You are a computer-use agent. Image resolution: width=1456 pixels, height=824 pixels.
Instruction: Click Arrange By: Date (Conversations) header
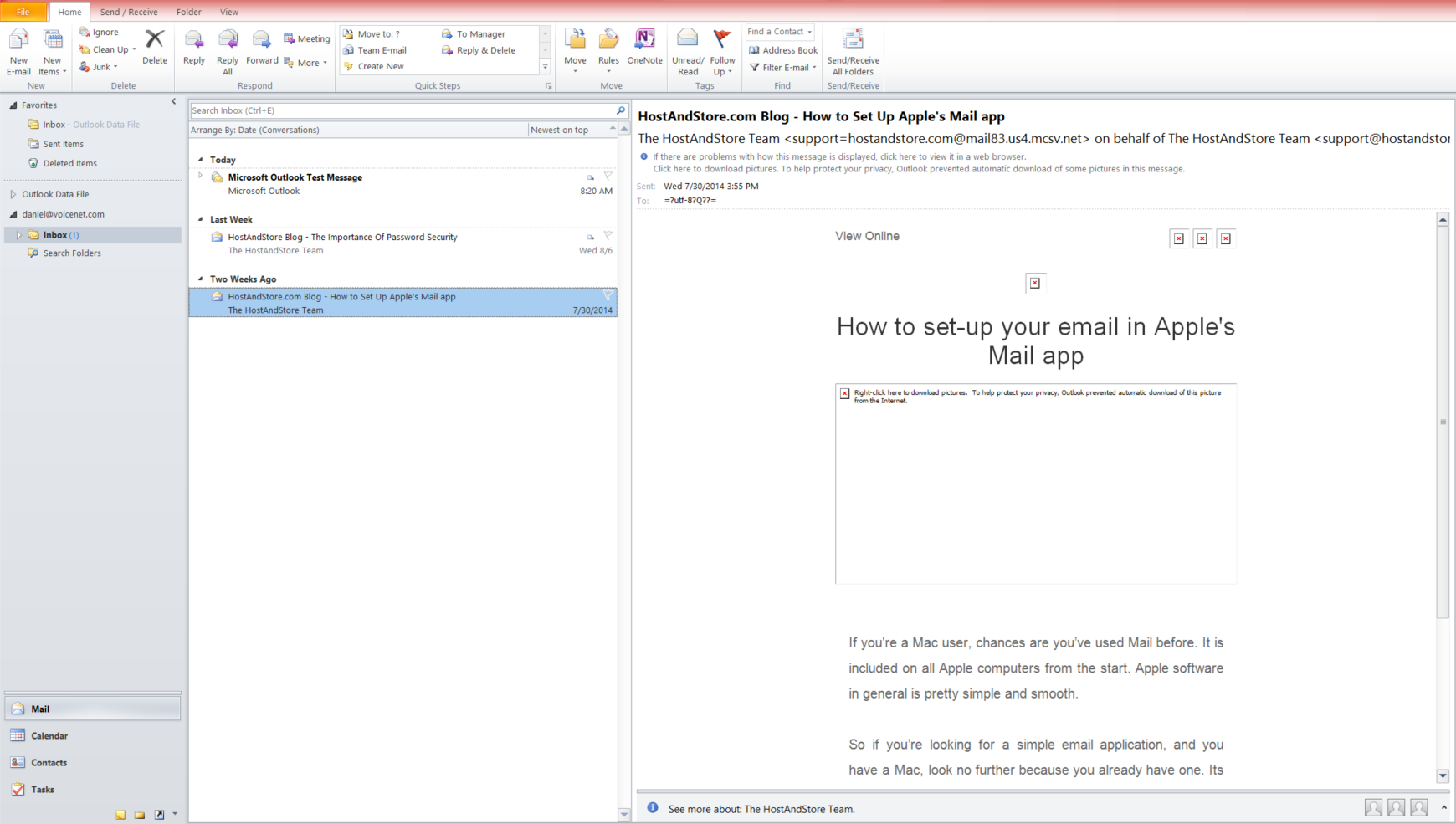(358, 130)
